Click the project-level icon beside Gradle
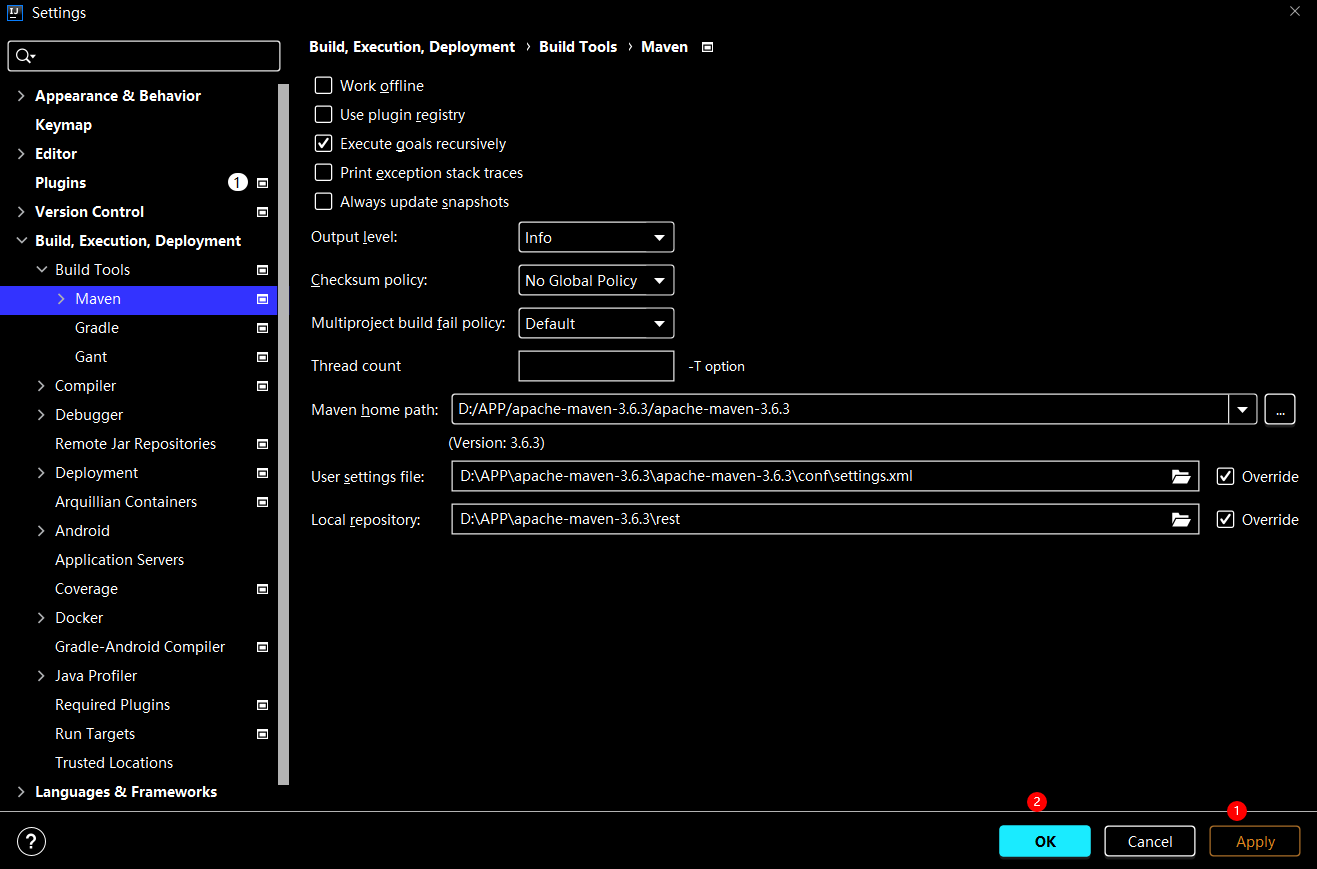 (x=263, y=328)
